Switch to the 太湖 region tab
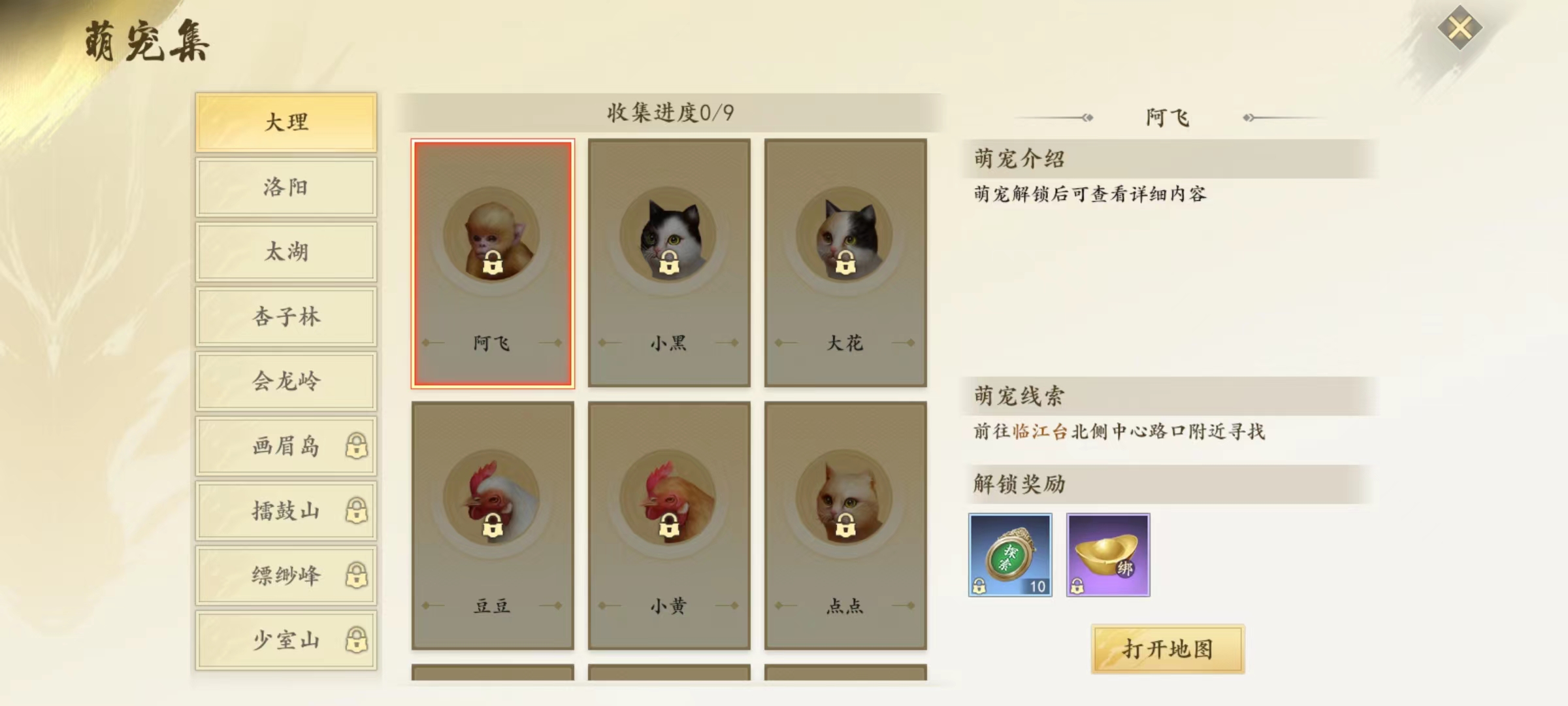This screenshot has width=1568, height=706. [x=286, y=252]
